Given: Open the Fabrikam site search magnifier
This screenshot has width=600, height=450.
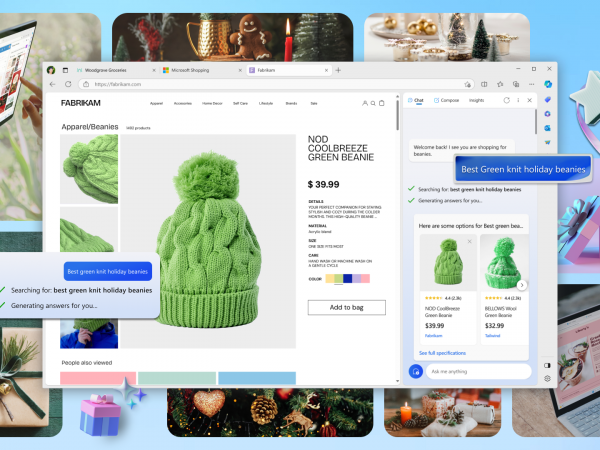Looking at the screenshot, I should click(373, 103).
